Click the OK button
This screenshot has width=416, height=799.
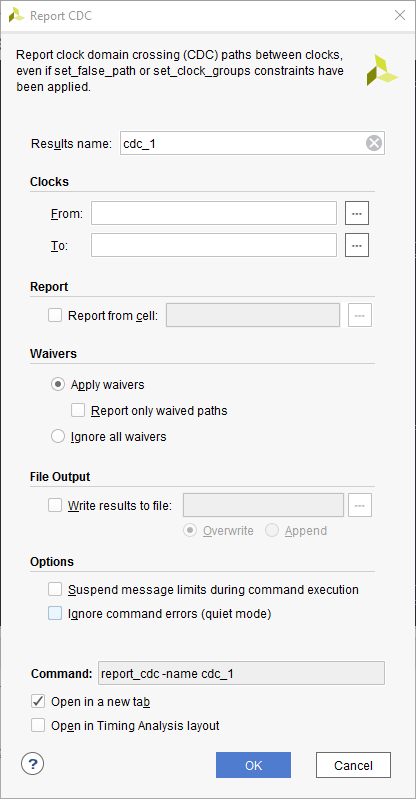(253, 765)
